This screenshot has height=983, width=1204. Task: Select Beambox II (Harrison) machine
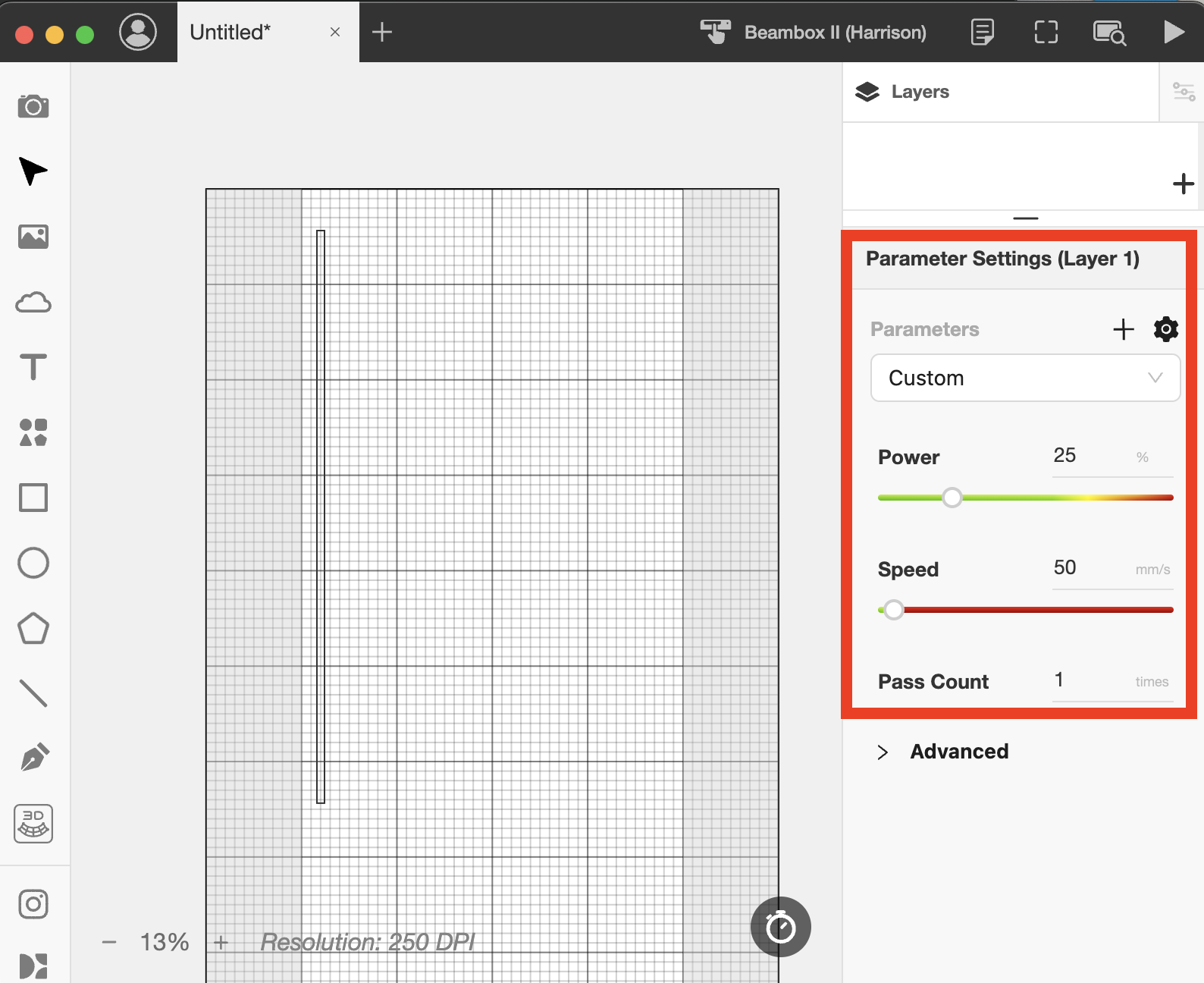point(814,33)
